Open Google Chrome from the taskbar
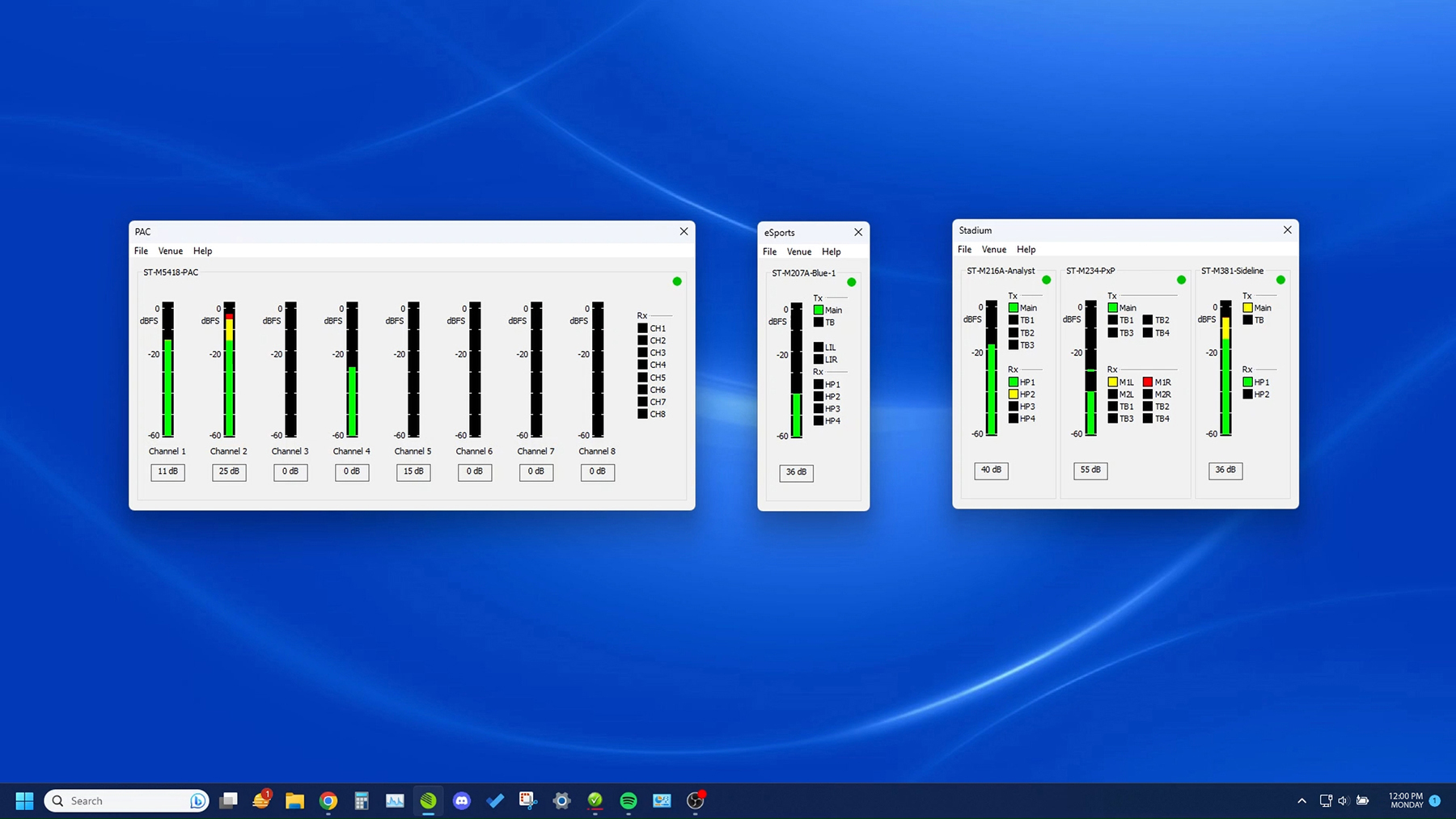1456x819 pixels. pyautogui.click(x=328, y=800)
